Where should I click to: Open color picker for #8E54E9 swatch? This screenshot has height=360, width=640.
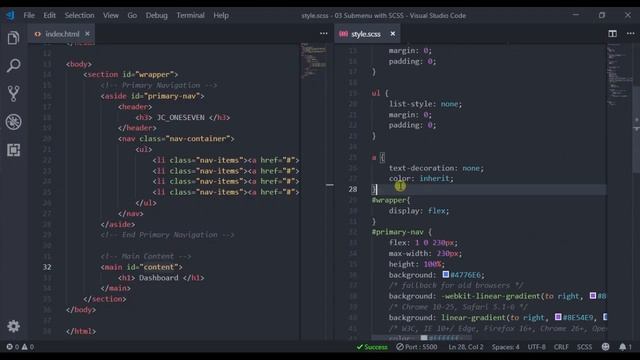[558, 317]
